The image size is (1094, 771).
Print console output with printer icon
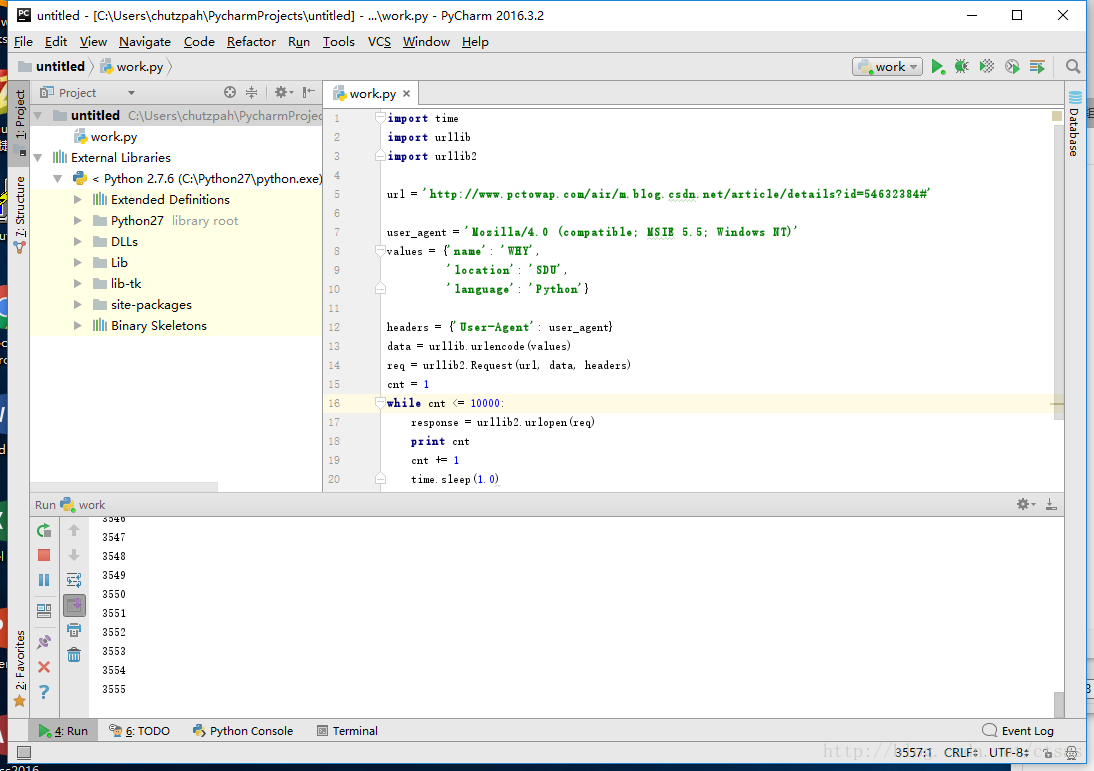[x=74, y=630]
